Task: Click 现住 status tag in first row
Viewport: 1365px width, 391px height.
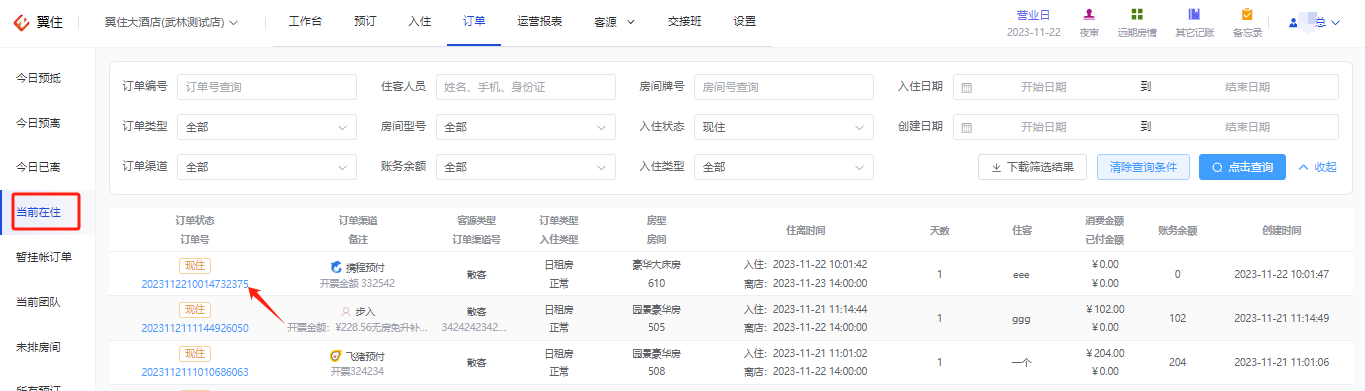Action: (x=195, y=265)
